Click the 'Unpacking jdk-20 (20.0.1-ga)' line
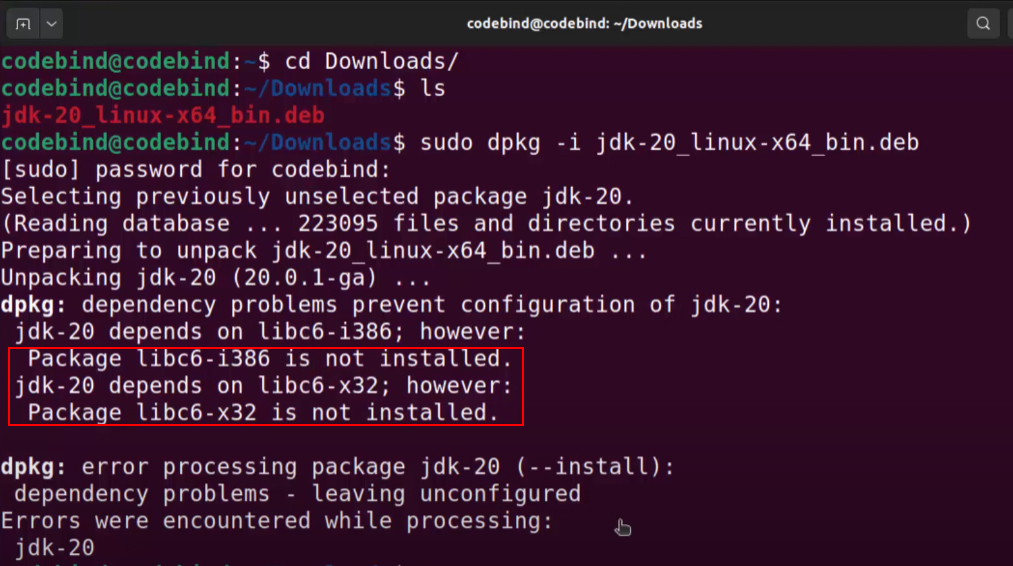1013x566 pixels. (215, 278)
